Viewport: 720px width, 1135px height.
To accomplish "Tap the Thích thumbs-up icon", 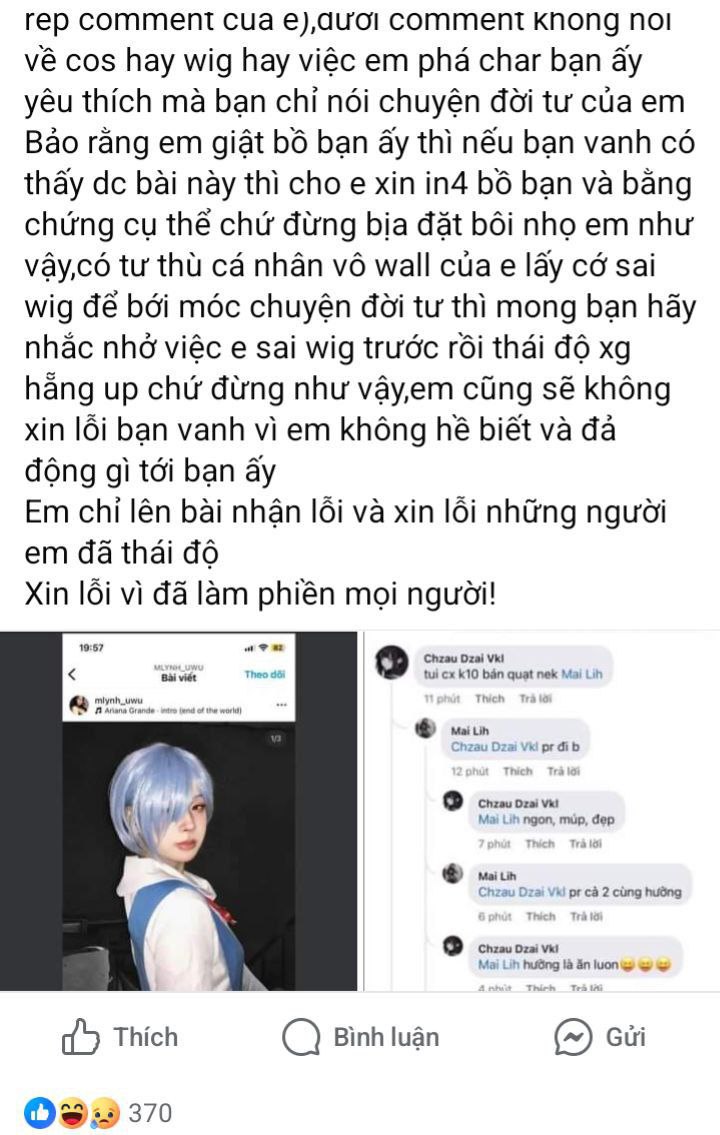I will coord(80,1037).
